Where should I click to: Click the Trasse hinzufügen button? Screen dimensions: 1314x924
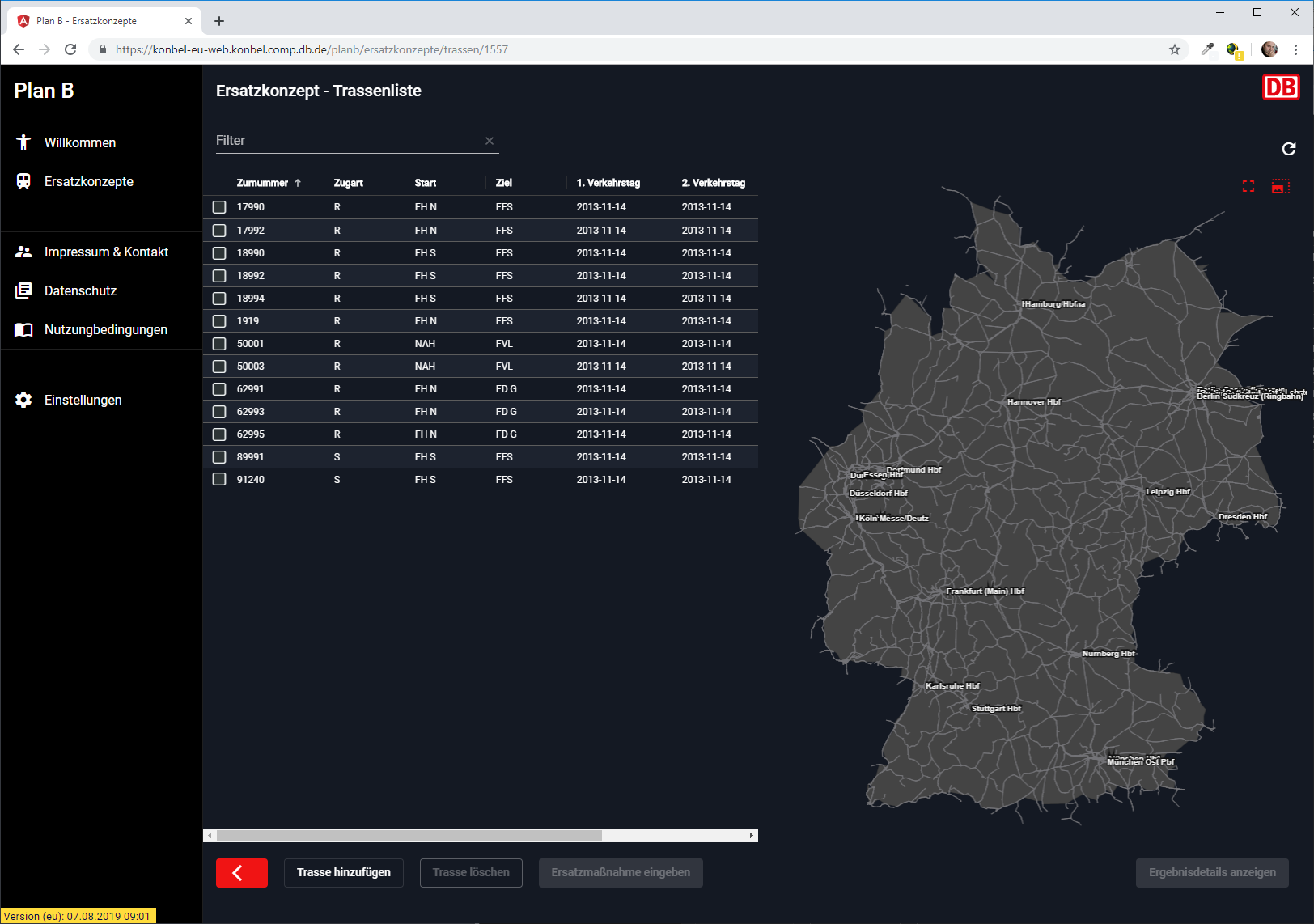click(343, 873)
